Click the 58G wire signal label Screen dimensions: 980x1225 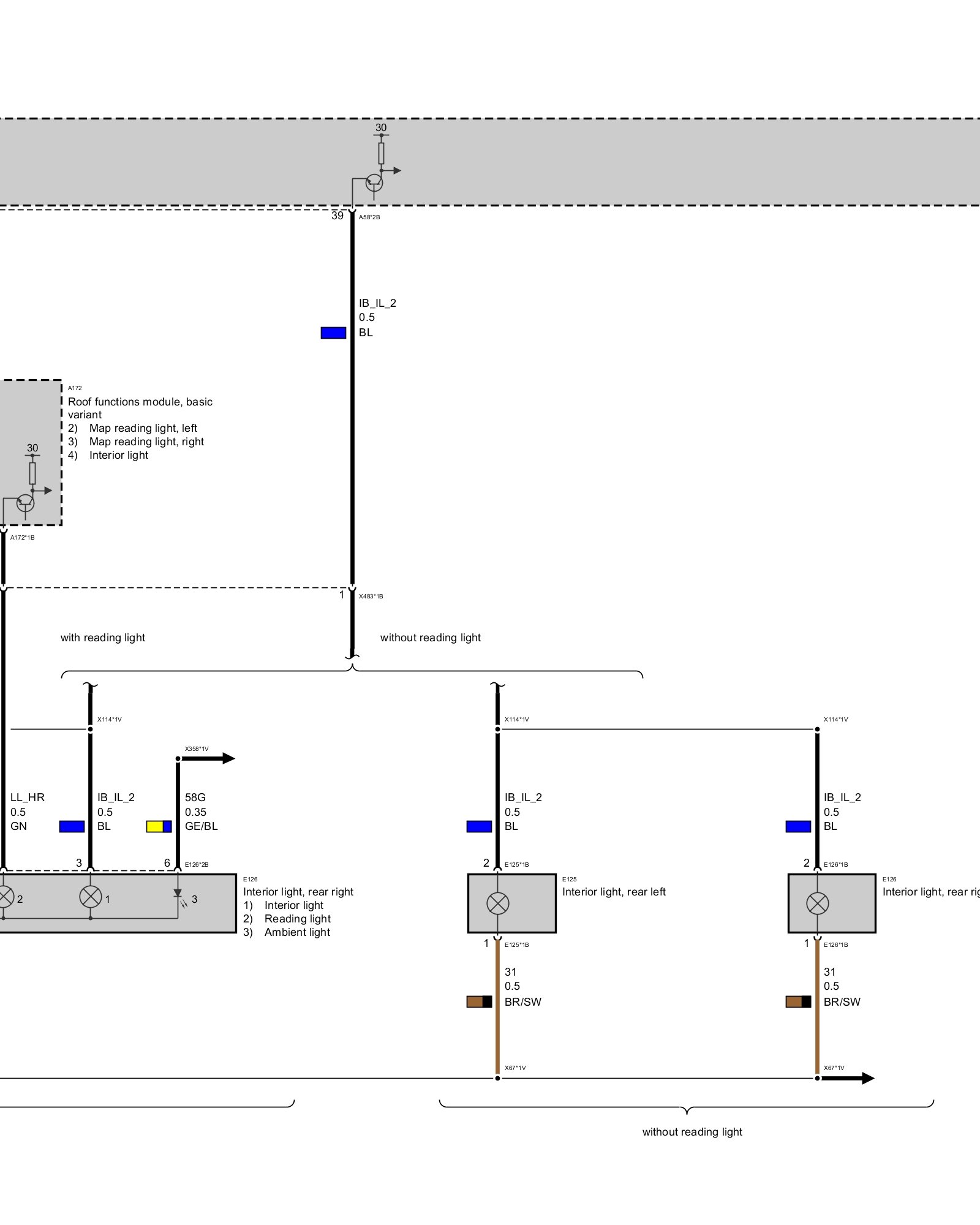tap(195, 797)
